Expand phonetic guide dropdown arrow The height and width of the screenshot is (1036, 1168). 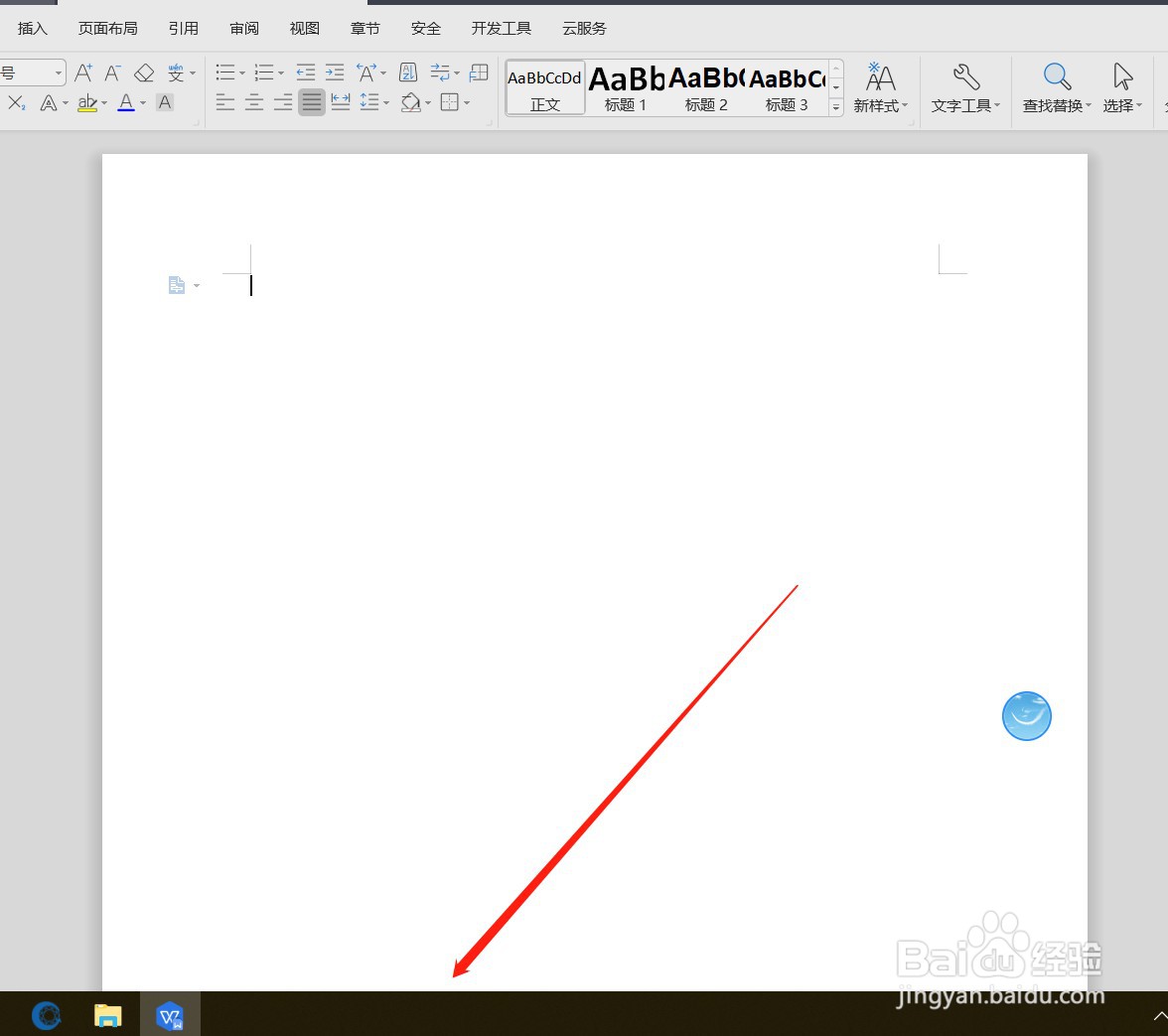coord(193,73)
